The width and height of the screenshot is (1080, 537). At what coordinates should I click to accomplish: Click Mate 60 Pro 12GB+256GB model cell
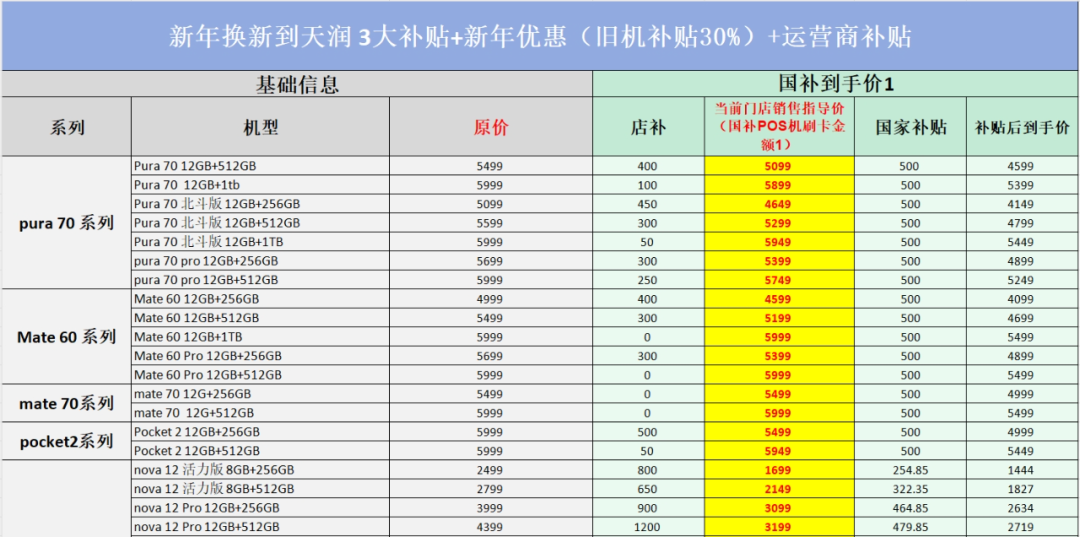(260, 357)
